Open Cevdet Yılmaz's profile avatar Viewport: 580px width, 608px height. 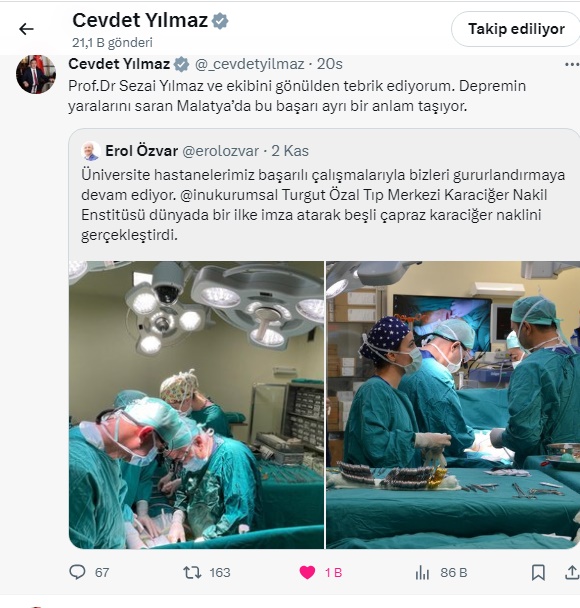pyautogui.click(x=36, y=74)
